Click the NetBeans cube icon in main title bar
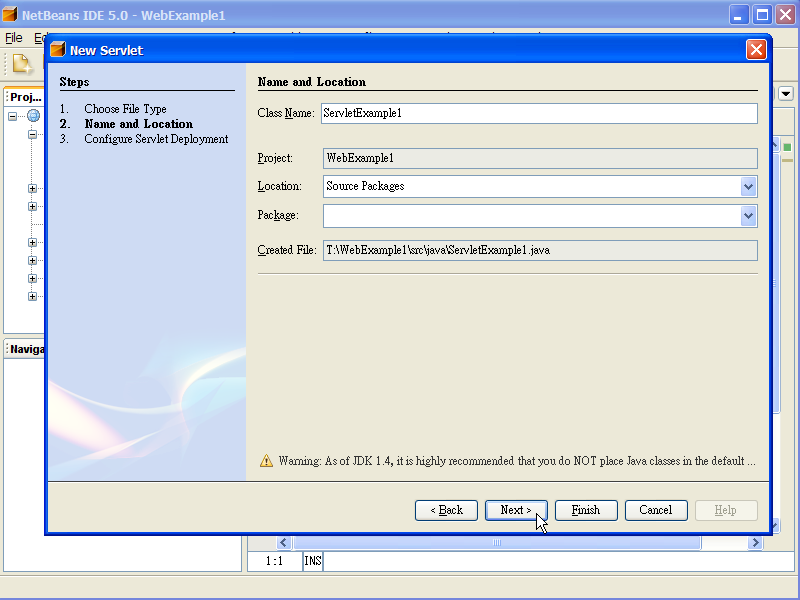800x600 pixels. (x=10, y=14)
